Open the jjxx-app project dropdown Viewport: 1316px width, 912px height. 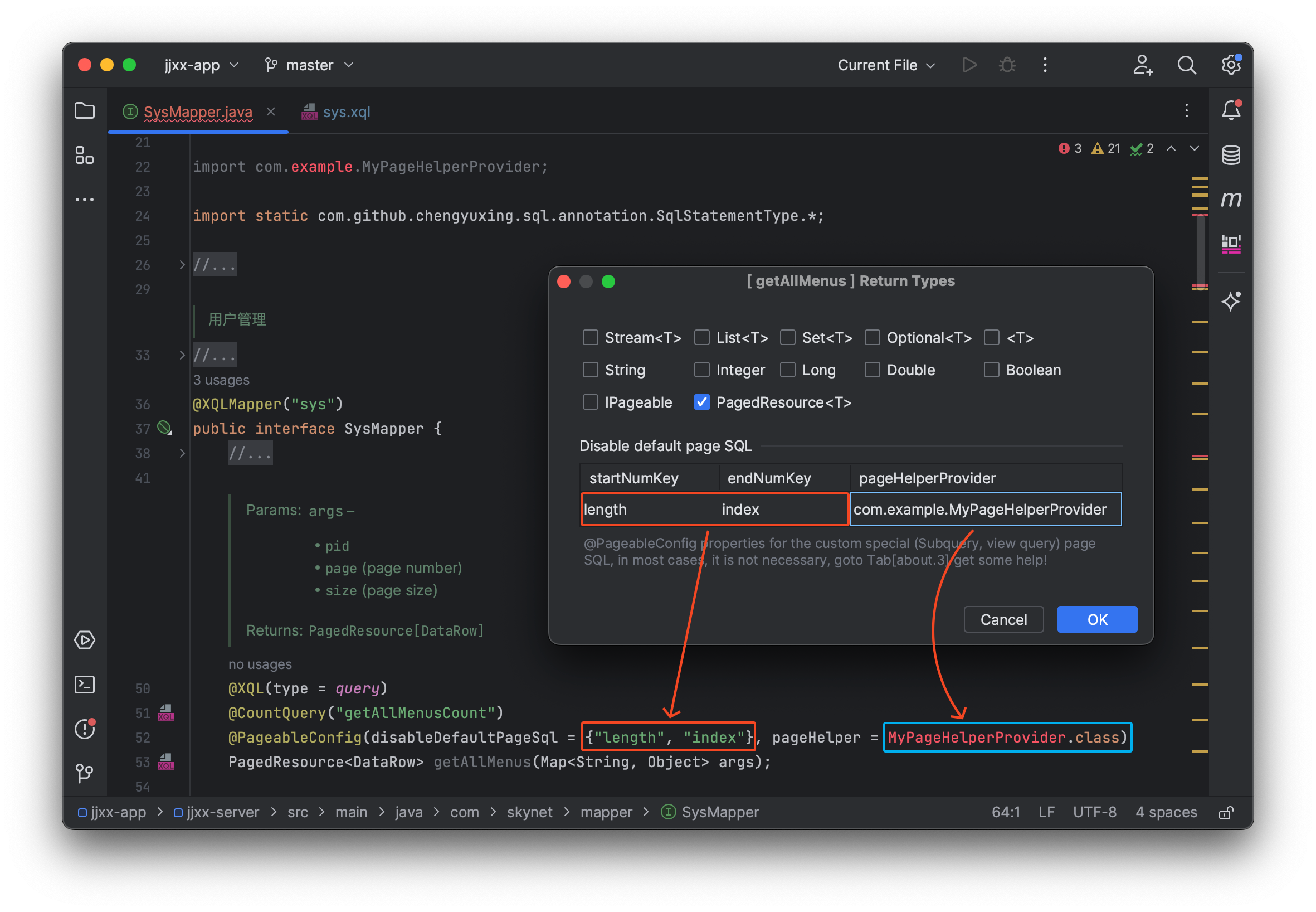click(x=201, y=65)
